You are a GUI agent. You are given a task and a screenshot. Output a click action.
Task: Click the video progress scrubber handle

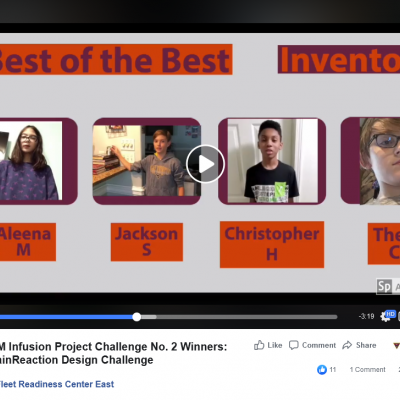point(137,317)
